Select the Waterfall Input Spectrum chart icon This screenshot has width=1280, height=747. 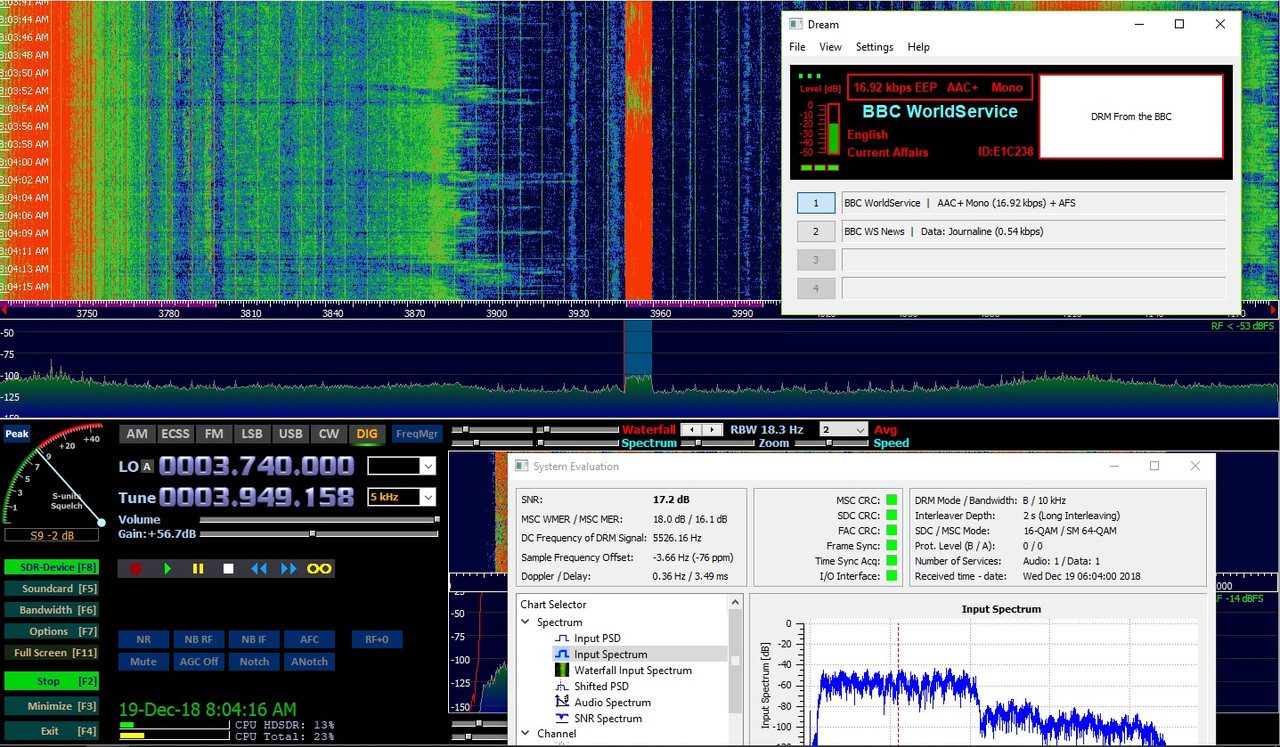point(562,670)
